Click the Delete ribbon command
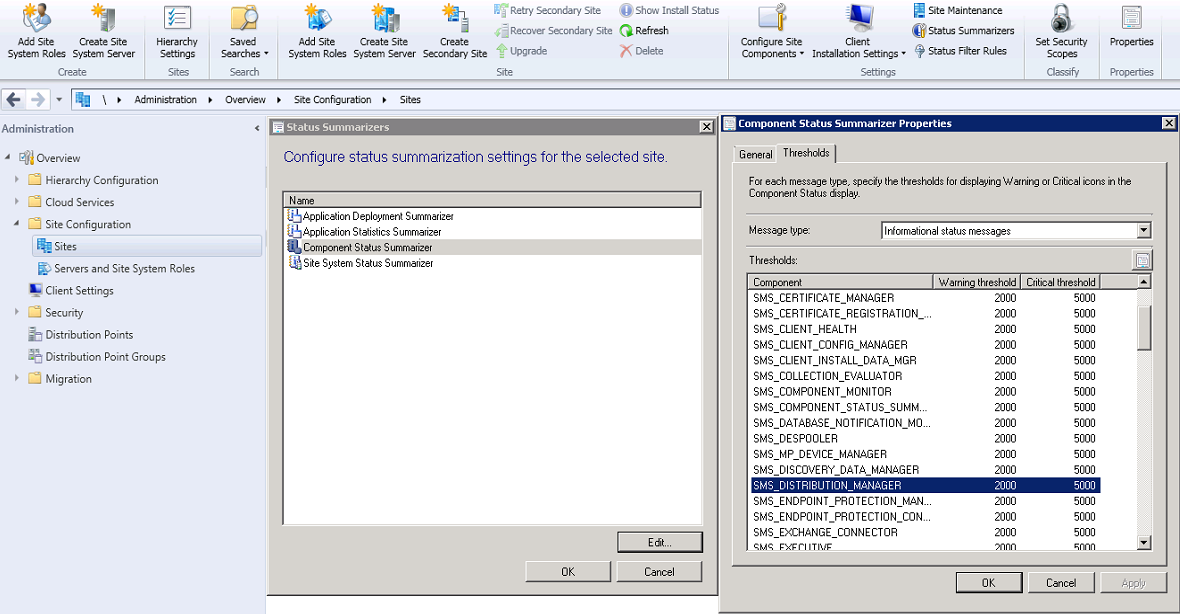The width and height of the screenshot is (1180, 614). [x=641, y=51]
